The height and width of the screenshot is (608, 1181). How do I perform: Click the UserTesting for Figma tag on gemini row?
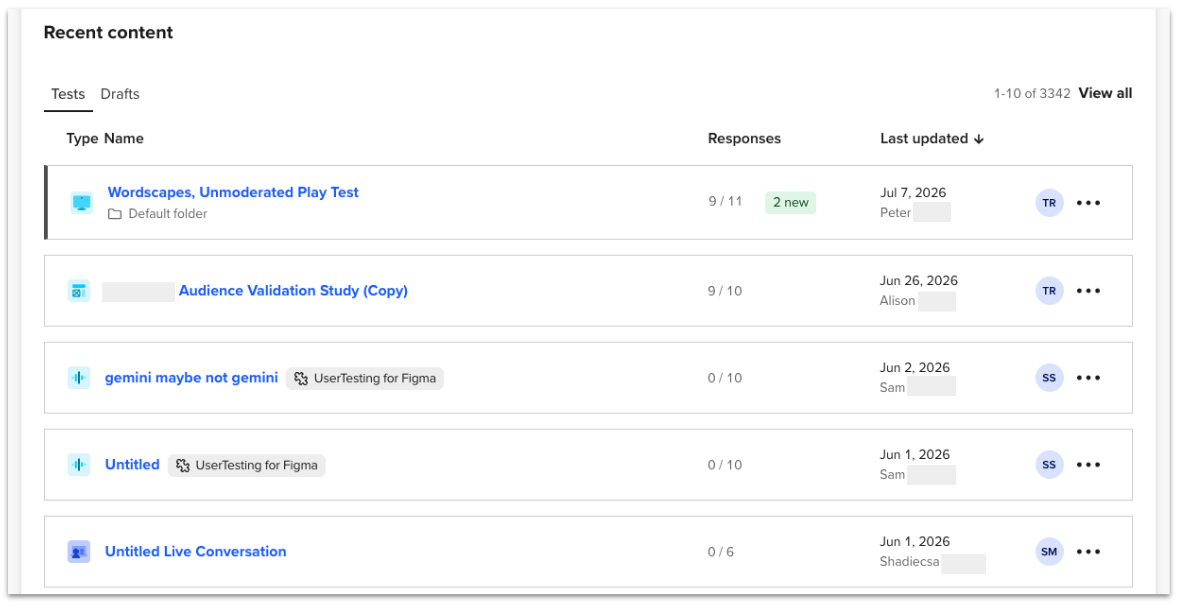365,378
